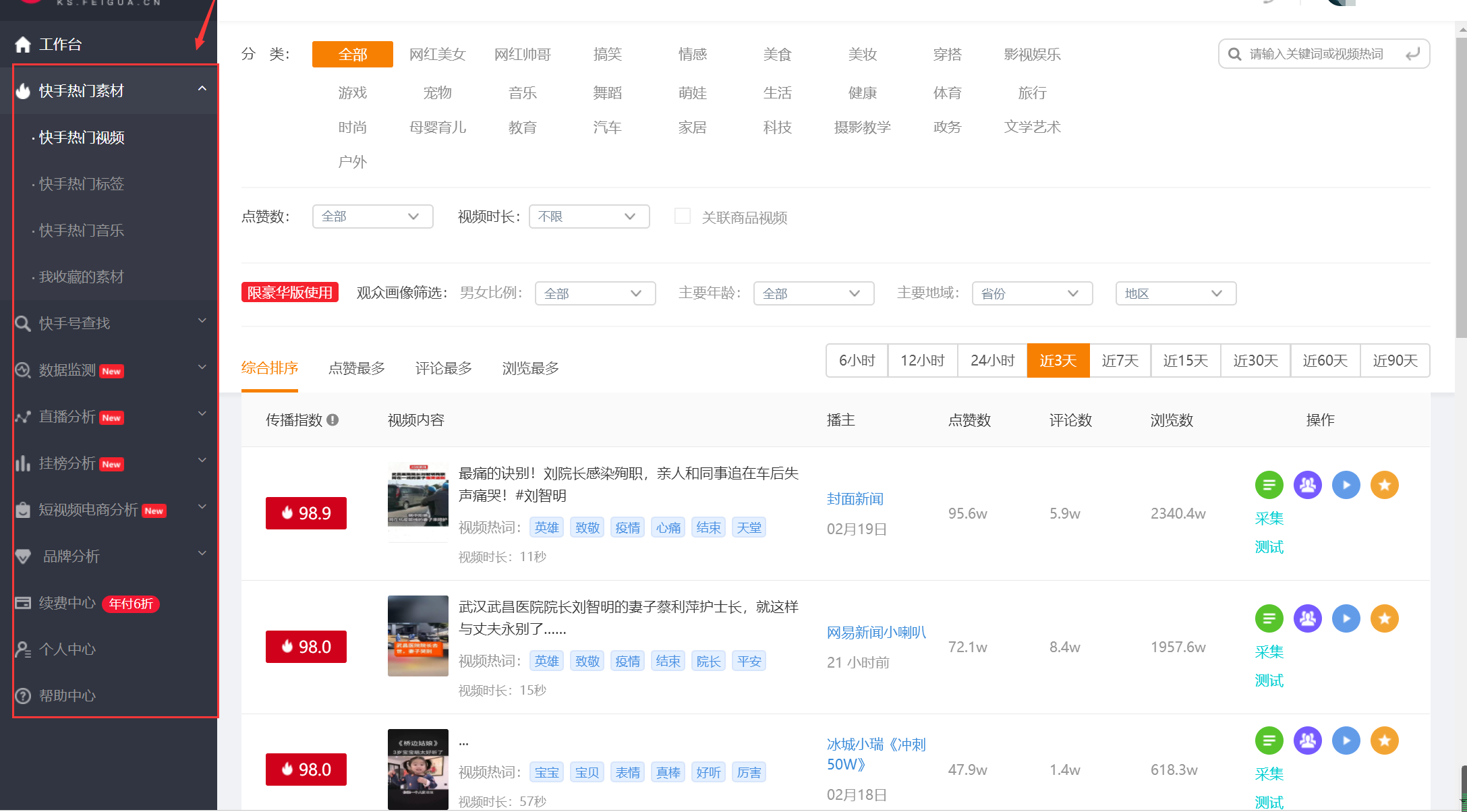Open the 点赞数 dropdown
This screenshot has width=1467, height=812.
[373, 216]
